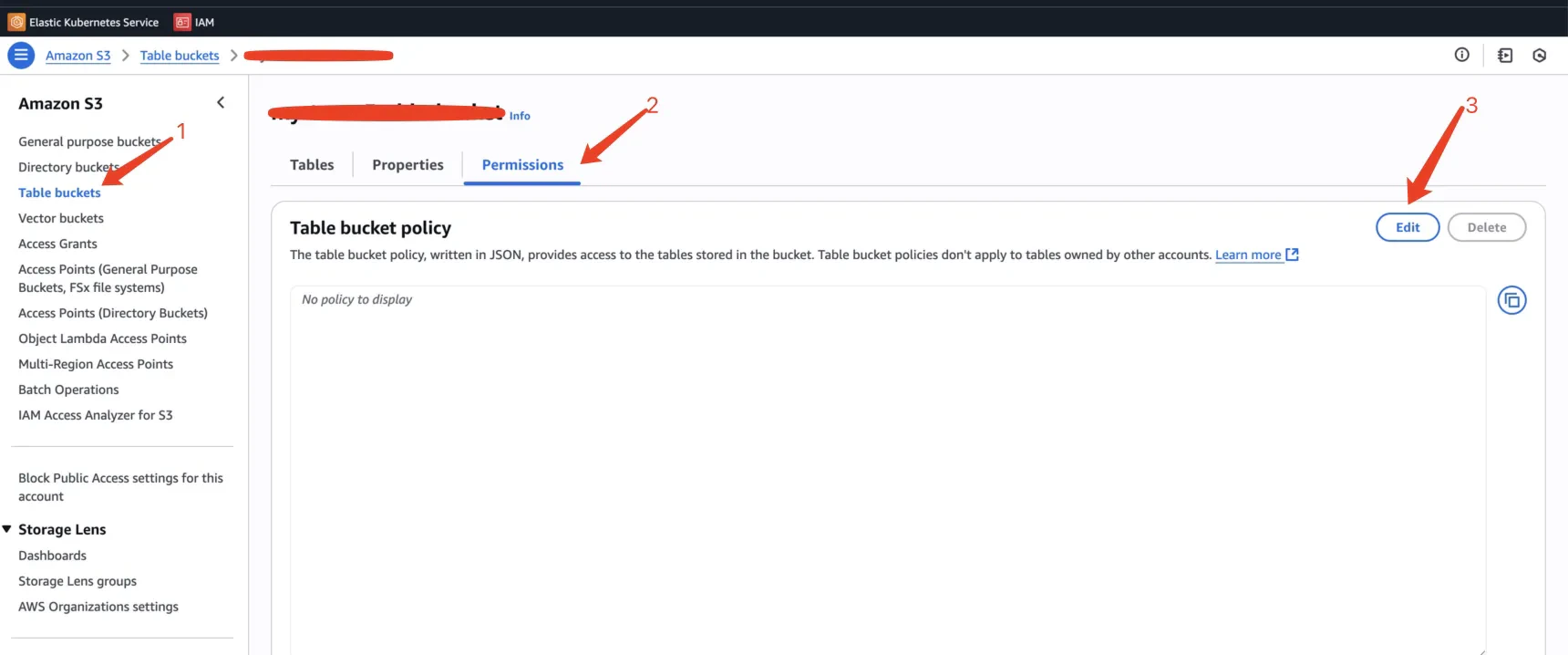Switch to the Tables tab
The height and width of the screenshot is (655, 1568).
tap(312, 165)
